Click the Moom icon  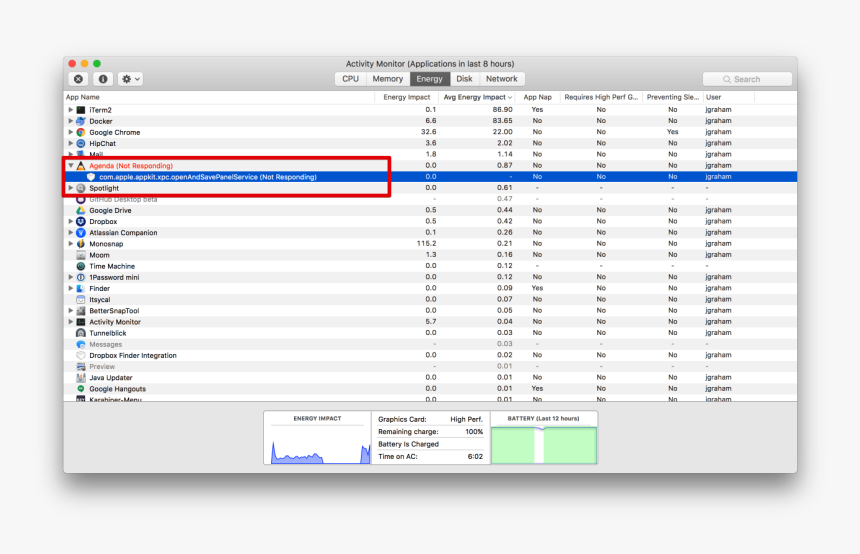pyautogui.click(x=81, y=255)
